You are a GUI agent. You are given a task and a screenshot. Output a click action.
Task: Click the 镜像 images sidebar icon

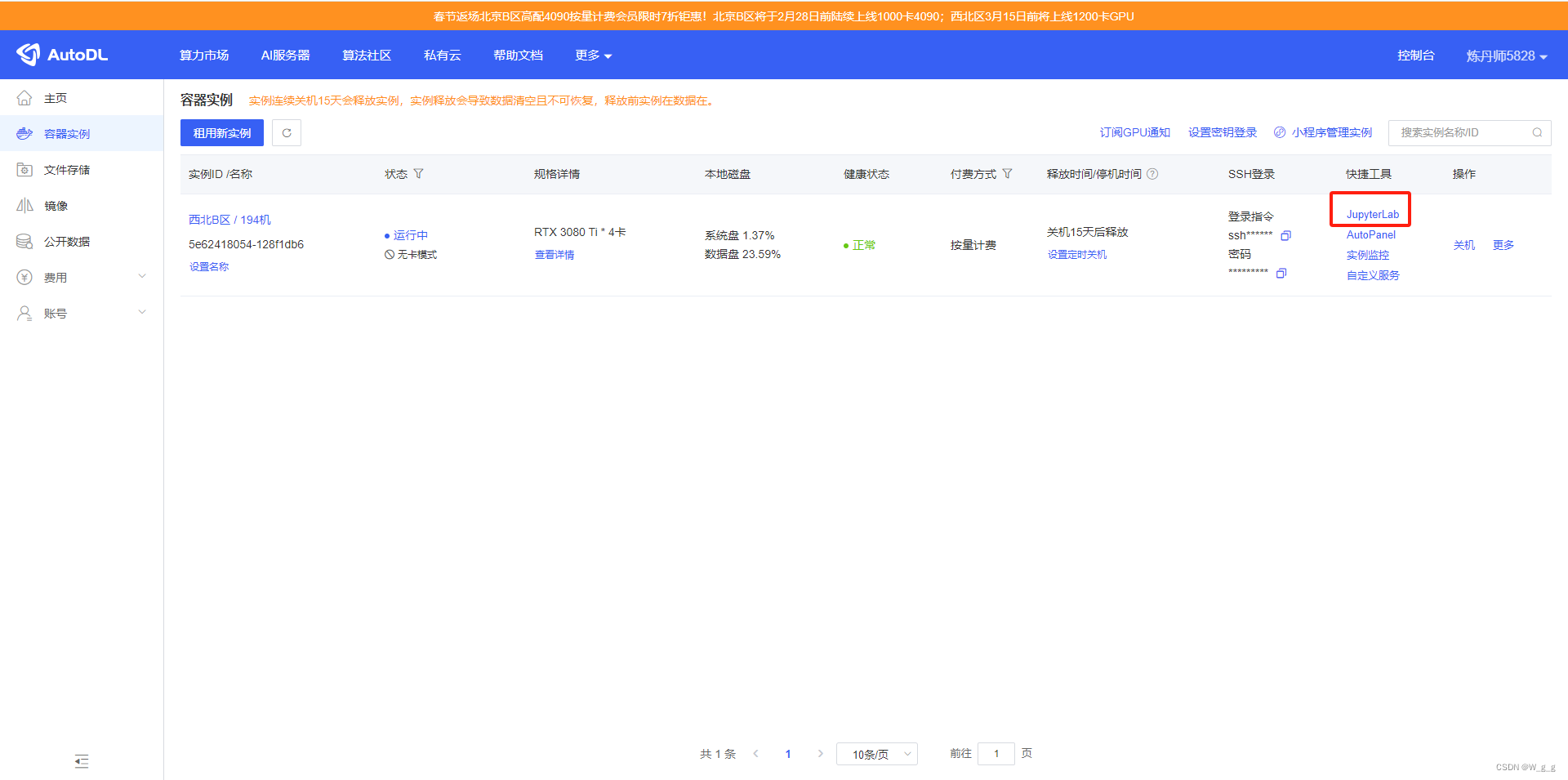[24, 205]
